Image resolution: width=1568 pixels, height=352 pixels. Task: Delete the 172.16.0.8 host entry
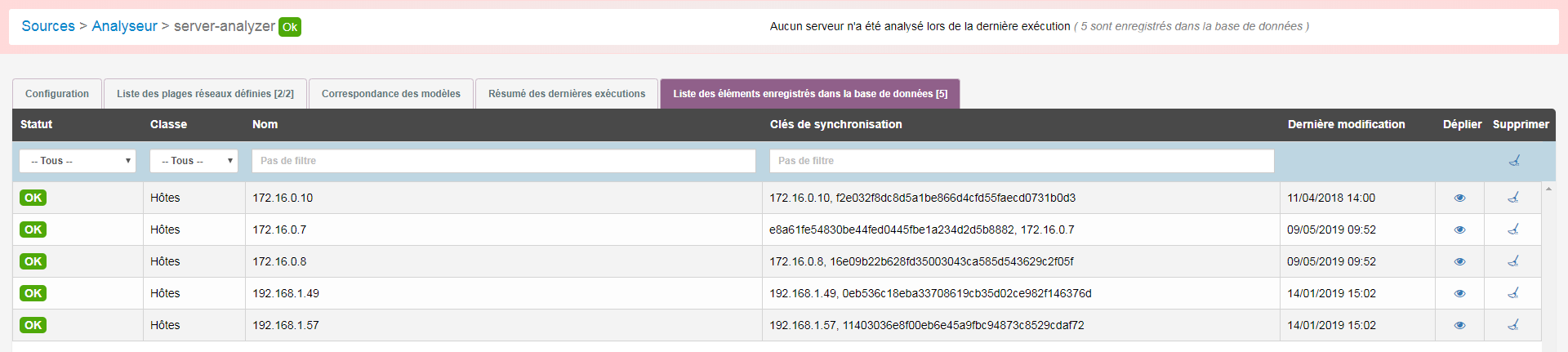pos(1513,261)
